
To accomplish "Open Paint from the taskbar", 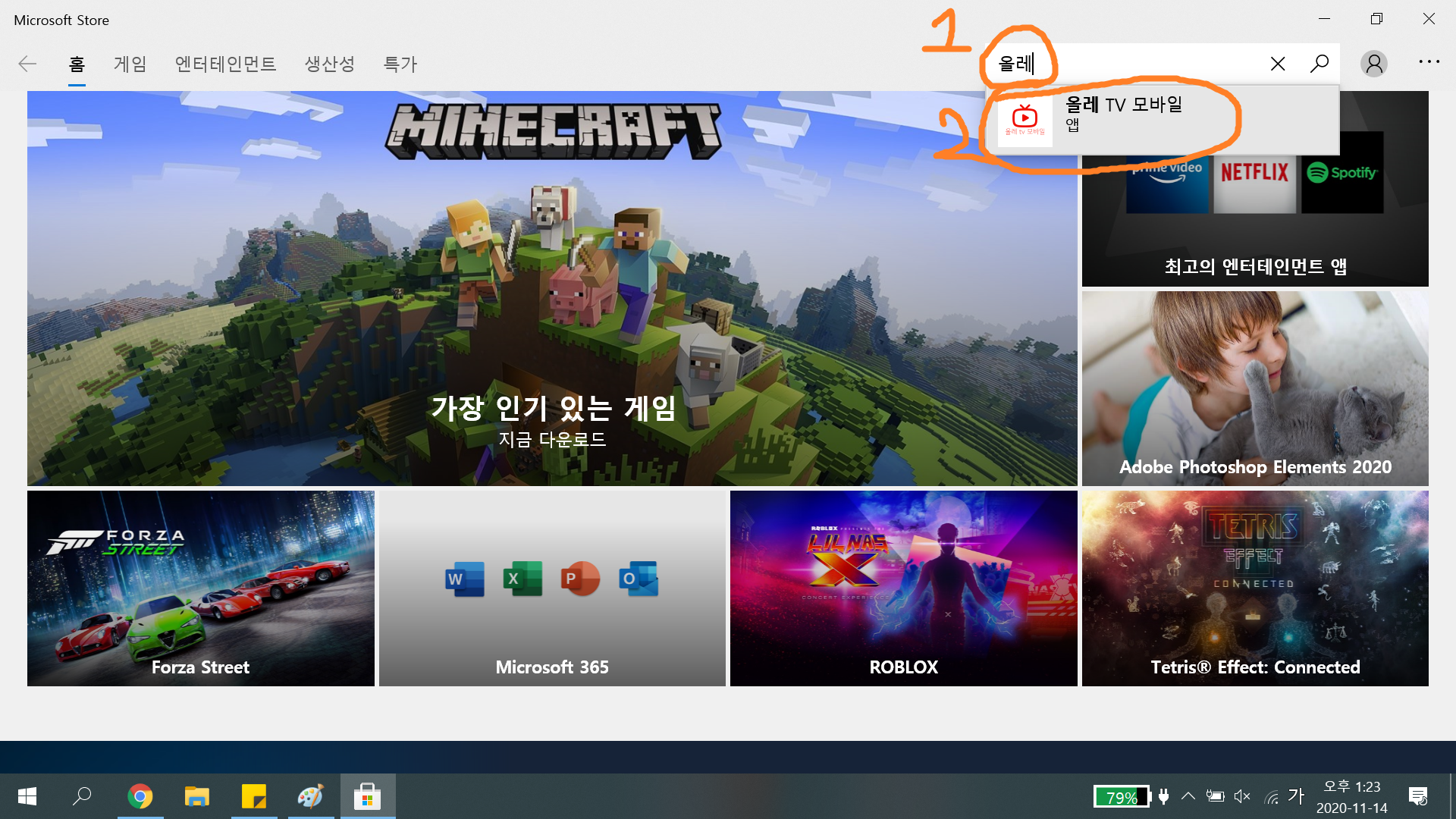I will (311, 796).
